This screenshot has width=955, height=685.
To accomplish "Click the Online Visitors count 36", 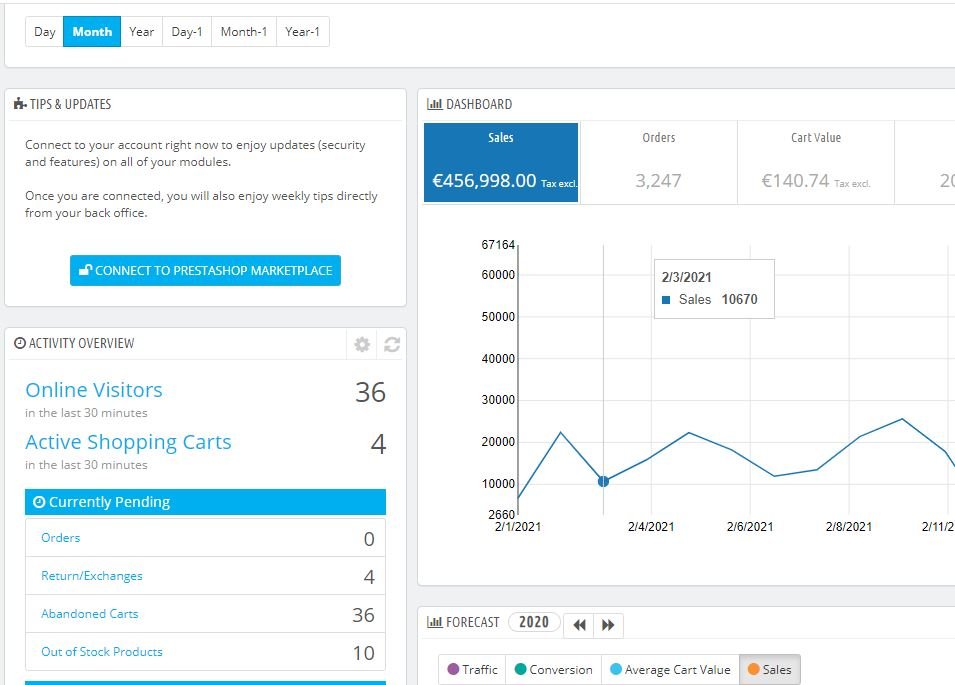I will point(370,392).
